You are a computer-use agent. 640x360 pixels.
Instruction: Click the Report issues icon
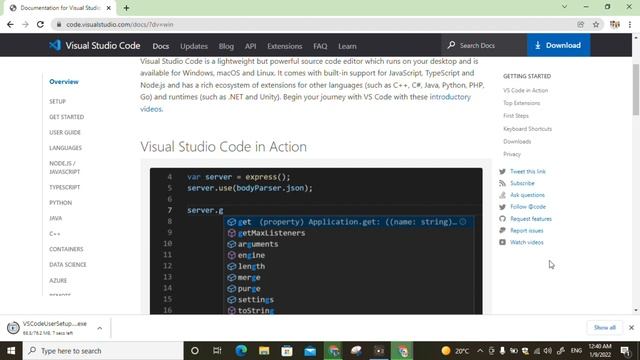coord(502,231)
